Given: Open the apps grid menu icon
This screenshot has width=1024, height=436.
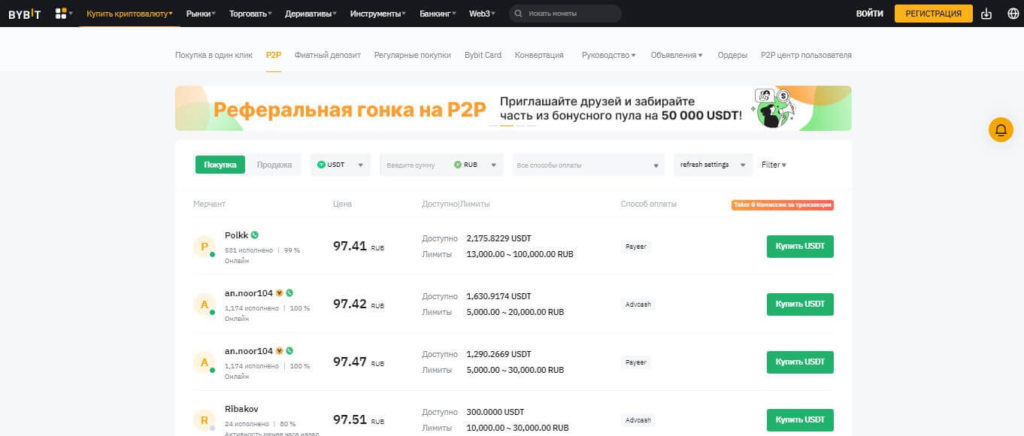Looking at the screenshot, I should click(x=61, y=14).
